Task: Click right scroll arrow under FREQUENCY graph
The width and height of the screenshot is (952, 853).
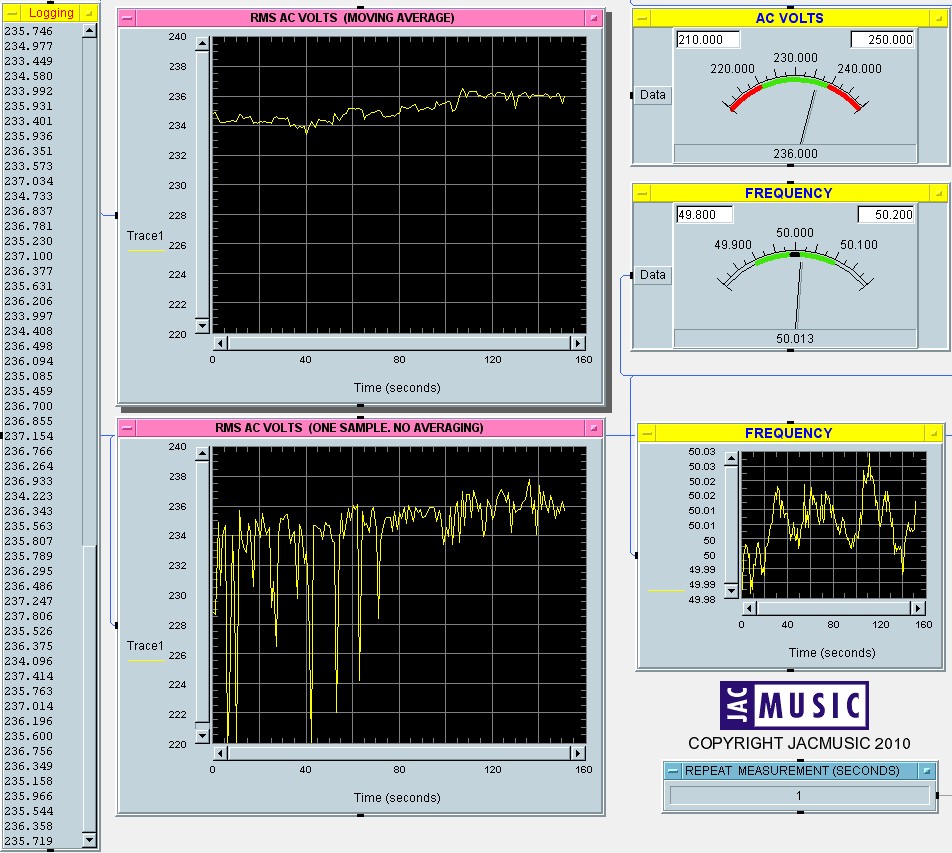Action: tap(917, 608)
